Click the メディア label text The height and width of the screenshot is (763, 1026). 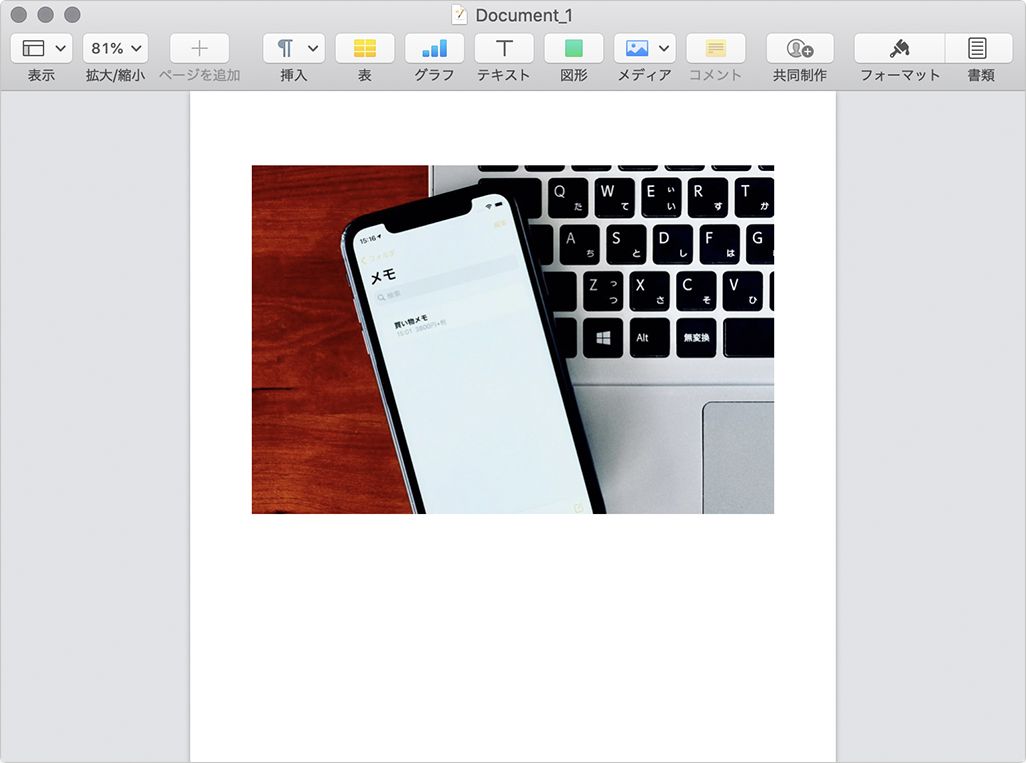[645, 75]
